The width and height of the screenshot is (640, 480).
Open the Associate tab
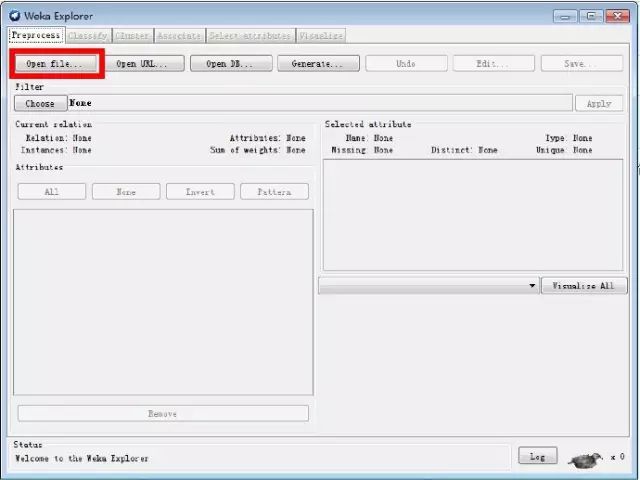tap(180, 36)
